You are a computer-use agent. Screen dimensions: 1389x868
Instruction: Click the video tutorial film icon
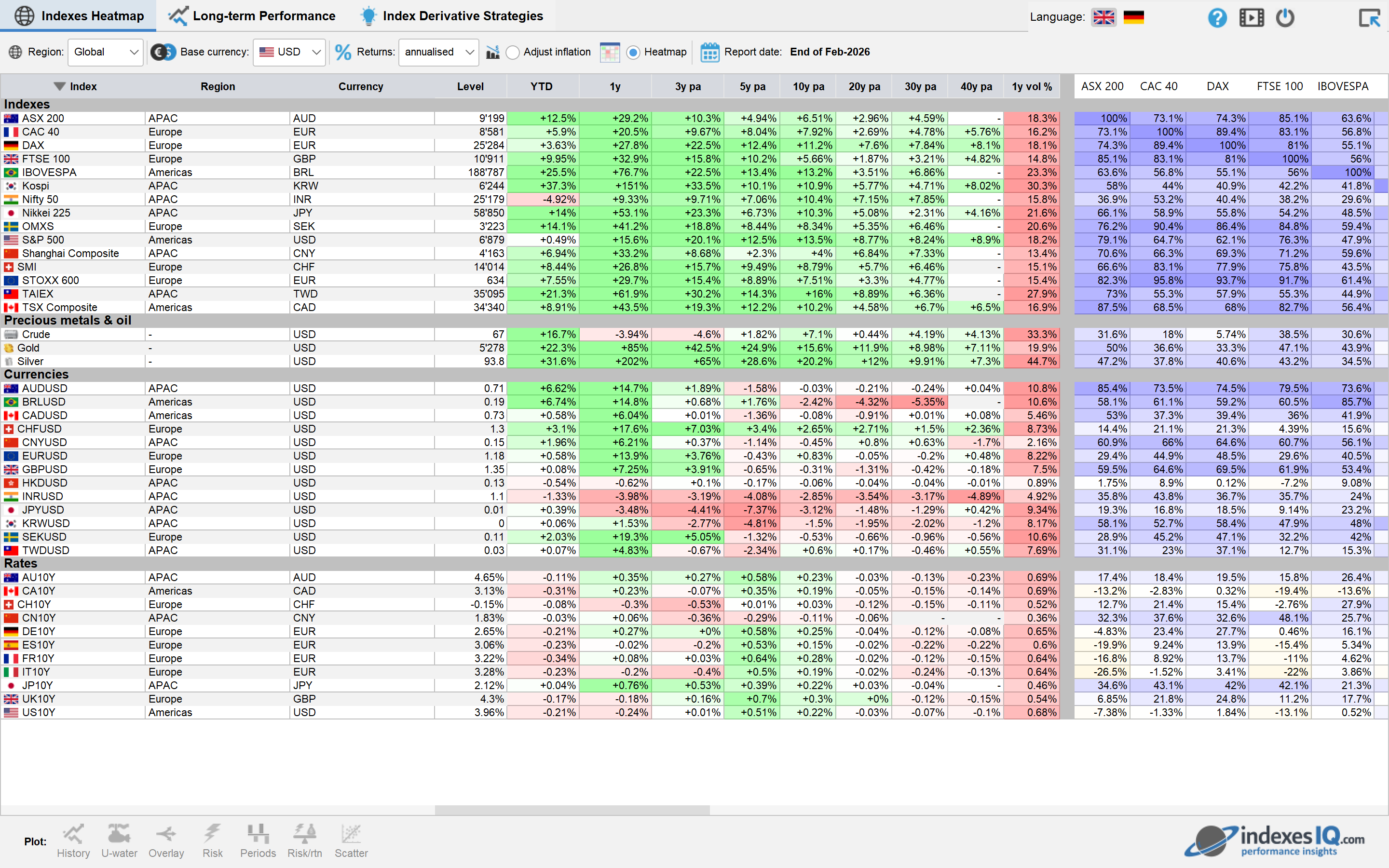[1251, 17]
